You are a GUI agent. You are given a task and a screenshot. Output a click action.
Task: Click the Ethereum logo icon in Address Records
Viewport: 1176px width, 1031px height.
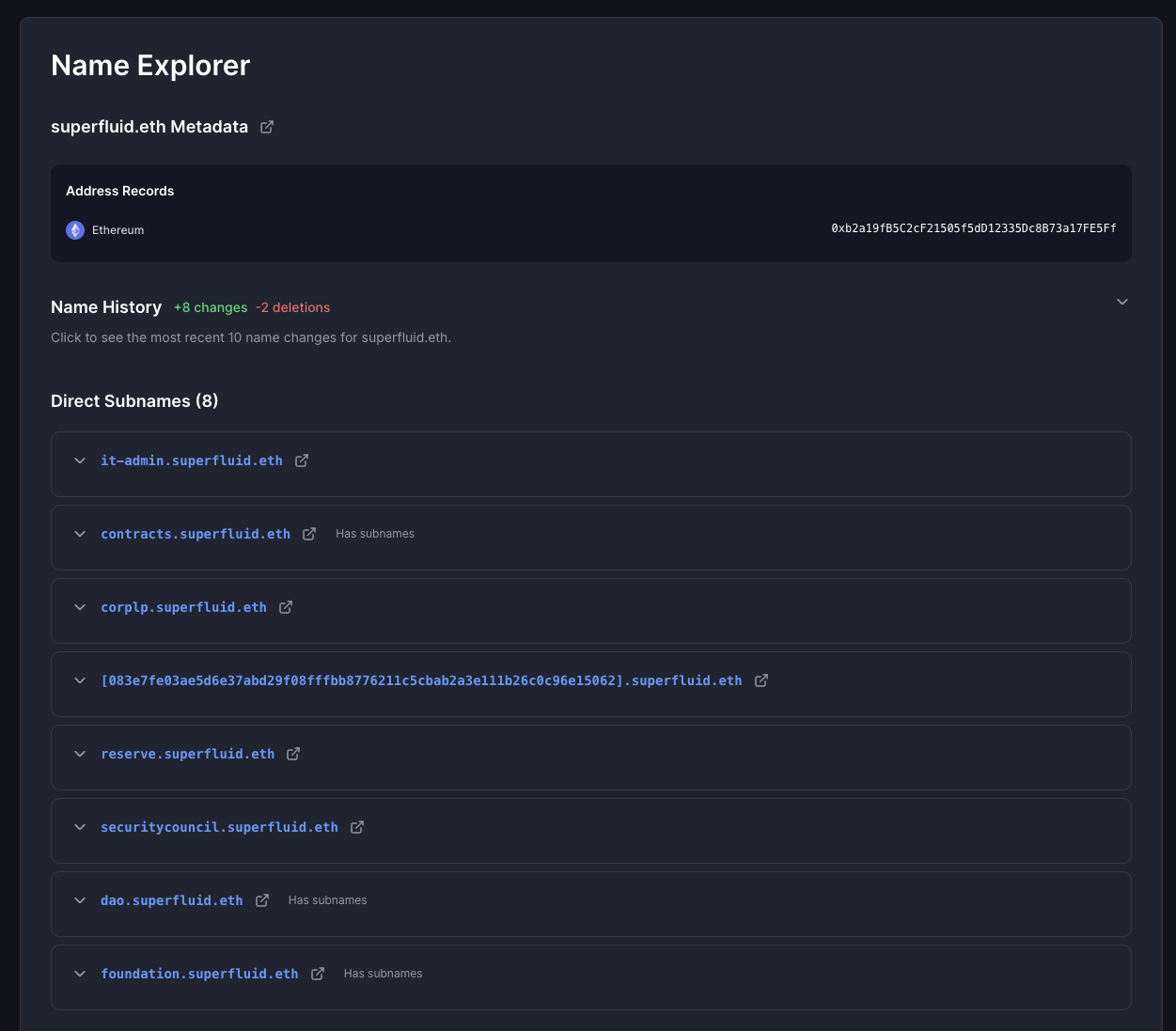click(75, 230)
